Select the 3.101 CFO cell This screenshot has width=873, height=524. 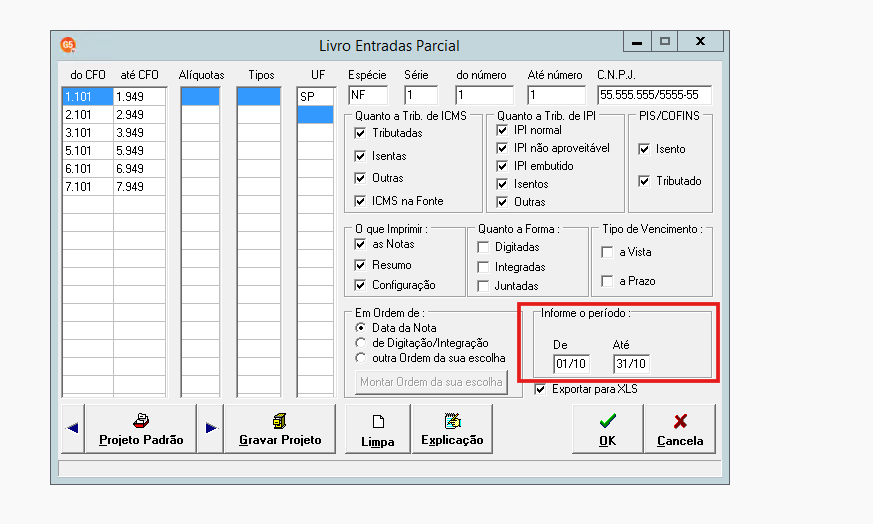click(88, 133)
